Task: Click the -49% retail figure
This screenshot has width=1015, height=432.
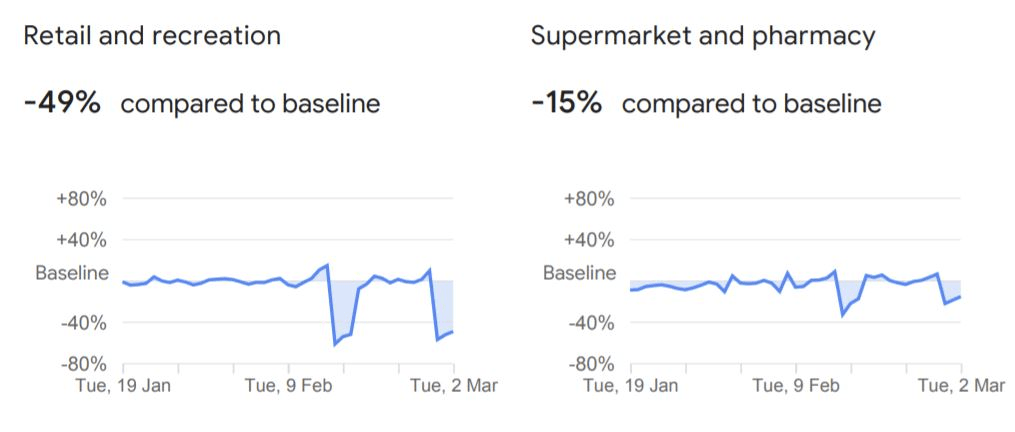Action: (62, 103)
